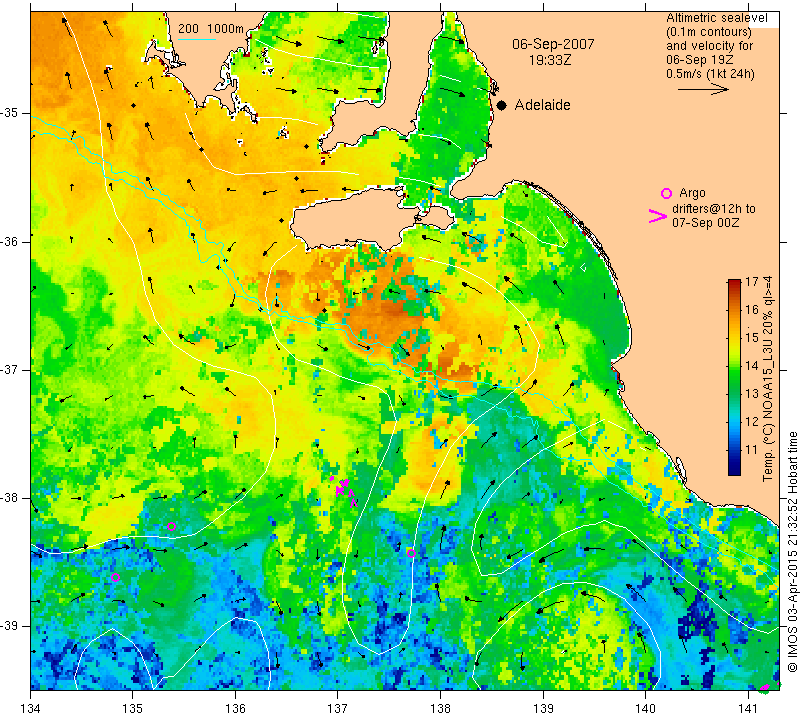Click the 14 label on the temperature scale
This screenshot has height=720, width=800.
[x=752, y=366]
